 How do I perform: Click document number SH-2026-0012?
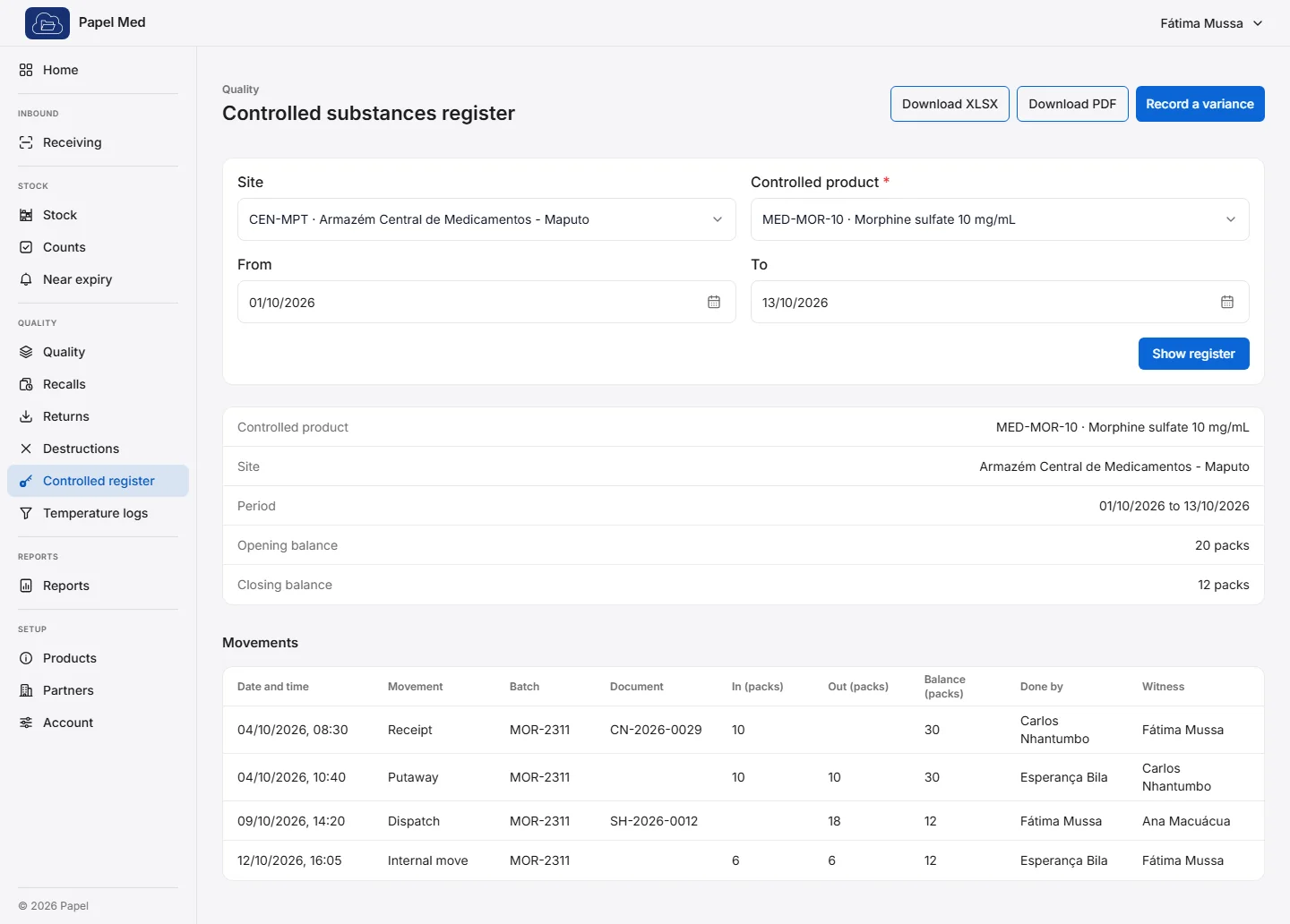tap(654, 821)
